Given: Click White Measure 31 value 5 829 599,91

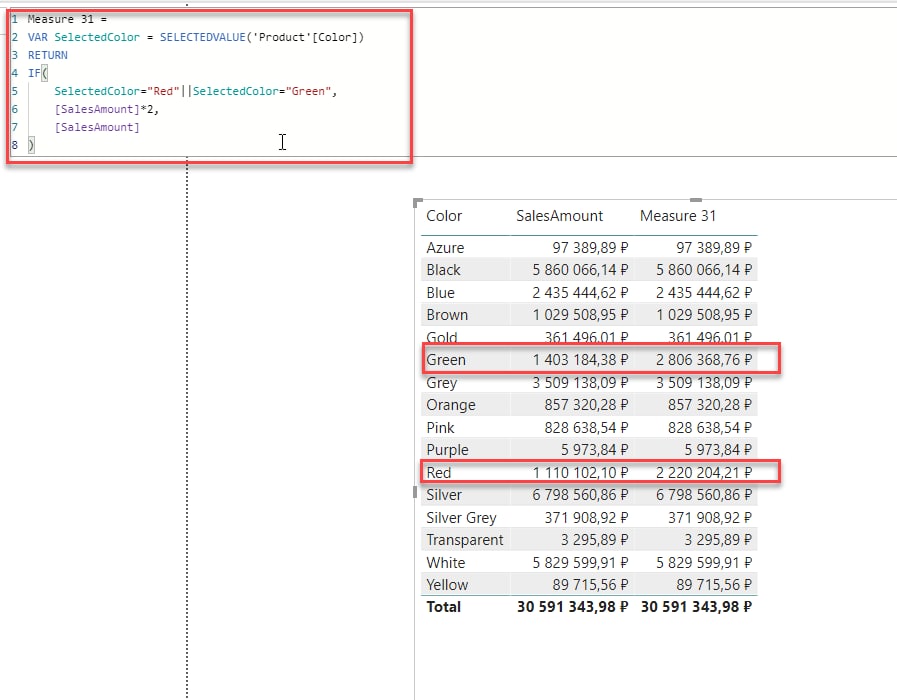Looking at the screenshot, I should coord(704,563).
